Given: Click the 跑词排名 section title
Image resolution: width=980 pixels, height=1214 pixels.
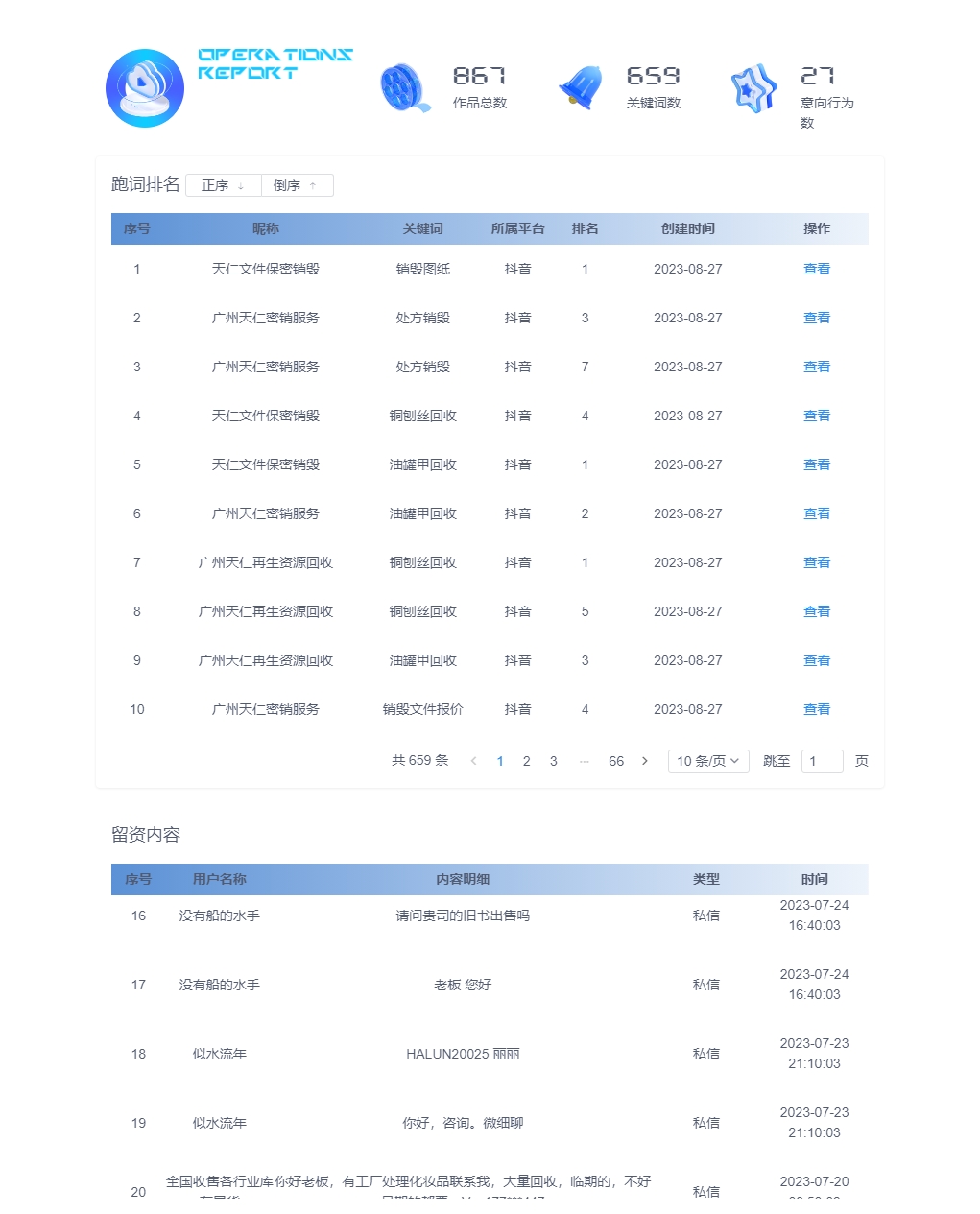Looking at the screenshot, I should (146, 184).
